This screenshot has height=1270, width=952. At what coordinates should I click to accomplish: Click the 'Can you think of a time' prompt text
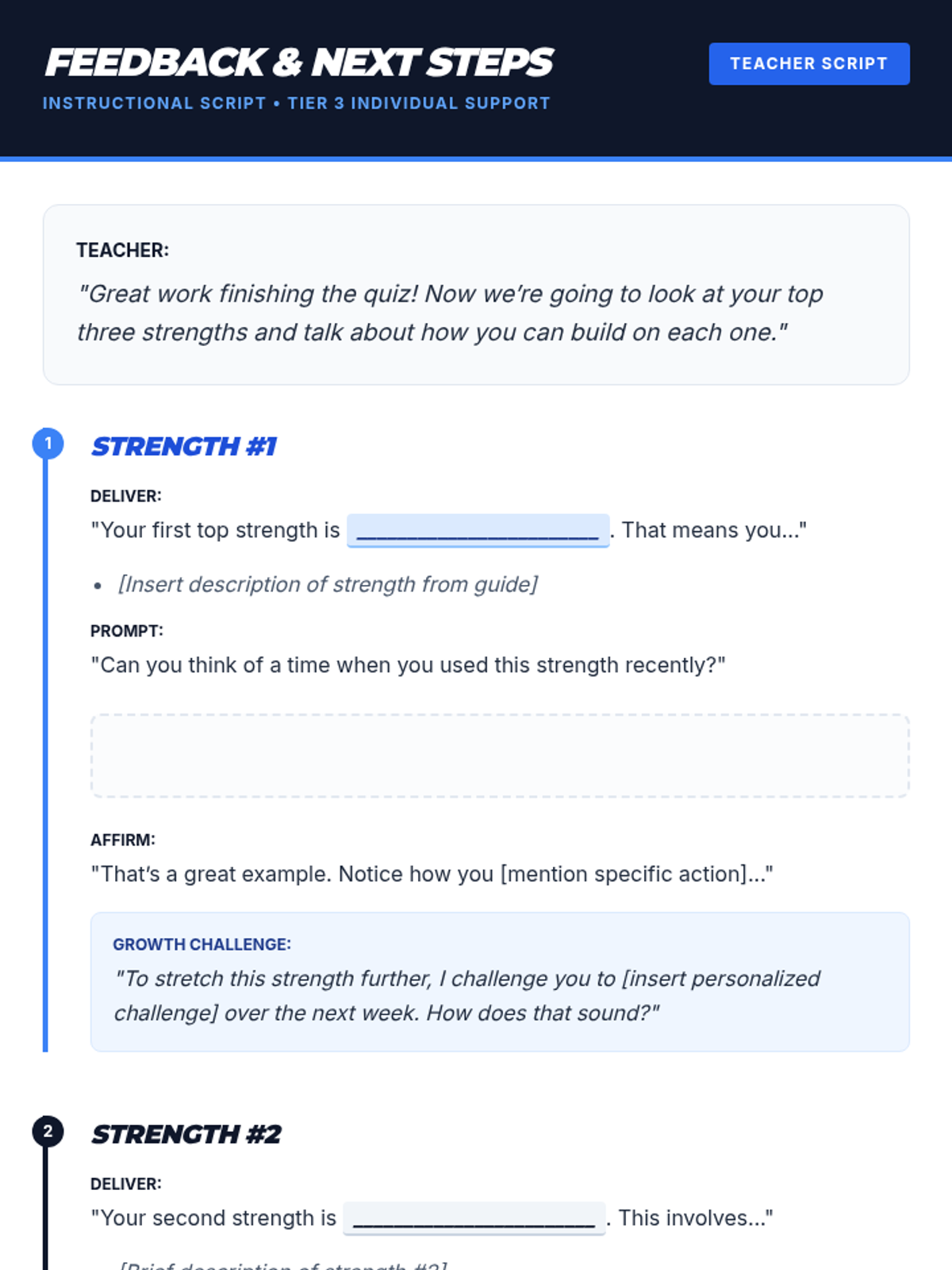[408, 665]
